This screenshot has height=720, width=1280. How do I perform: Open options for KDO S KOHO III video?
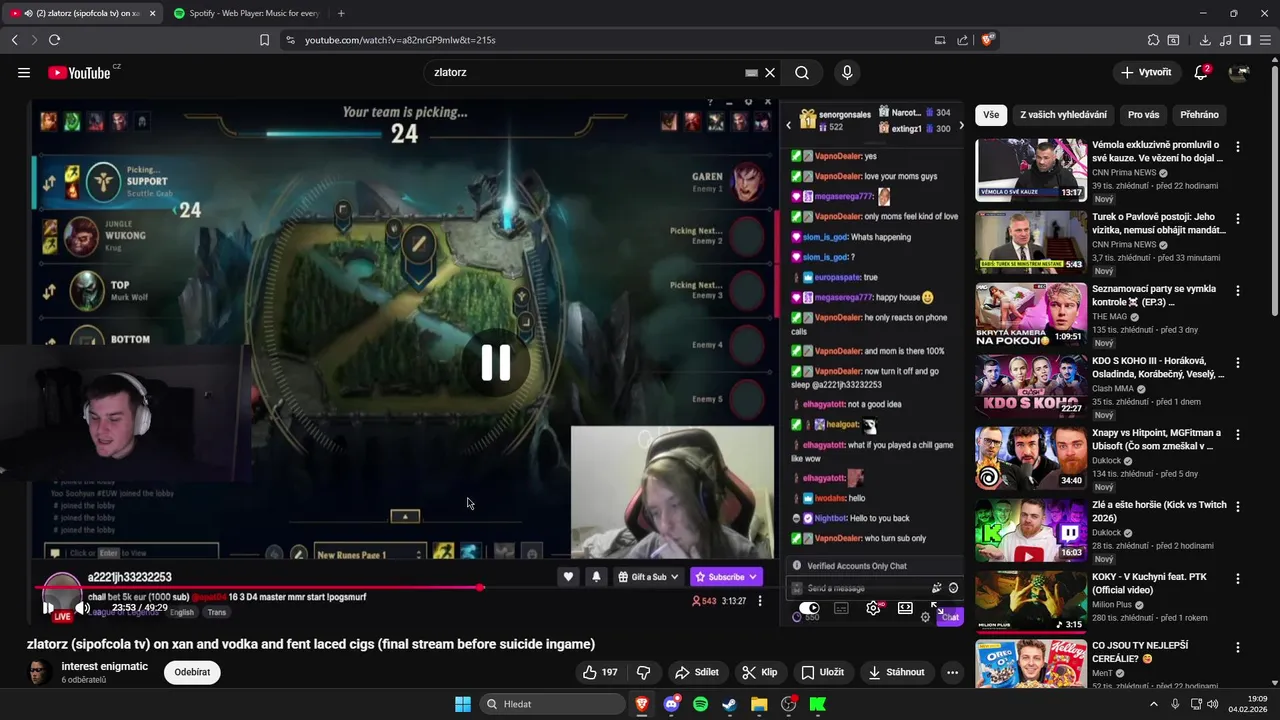coord(1237,363)
